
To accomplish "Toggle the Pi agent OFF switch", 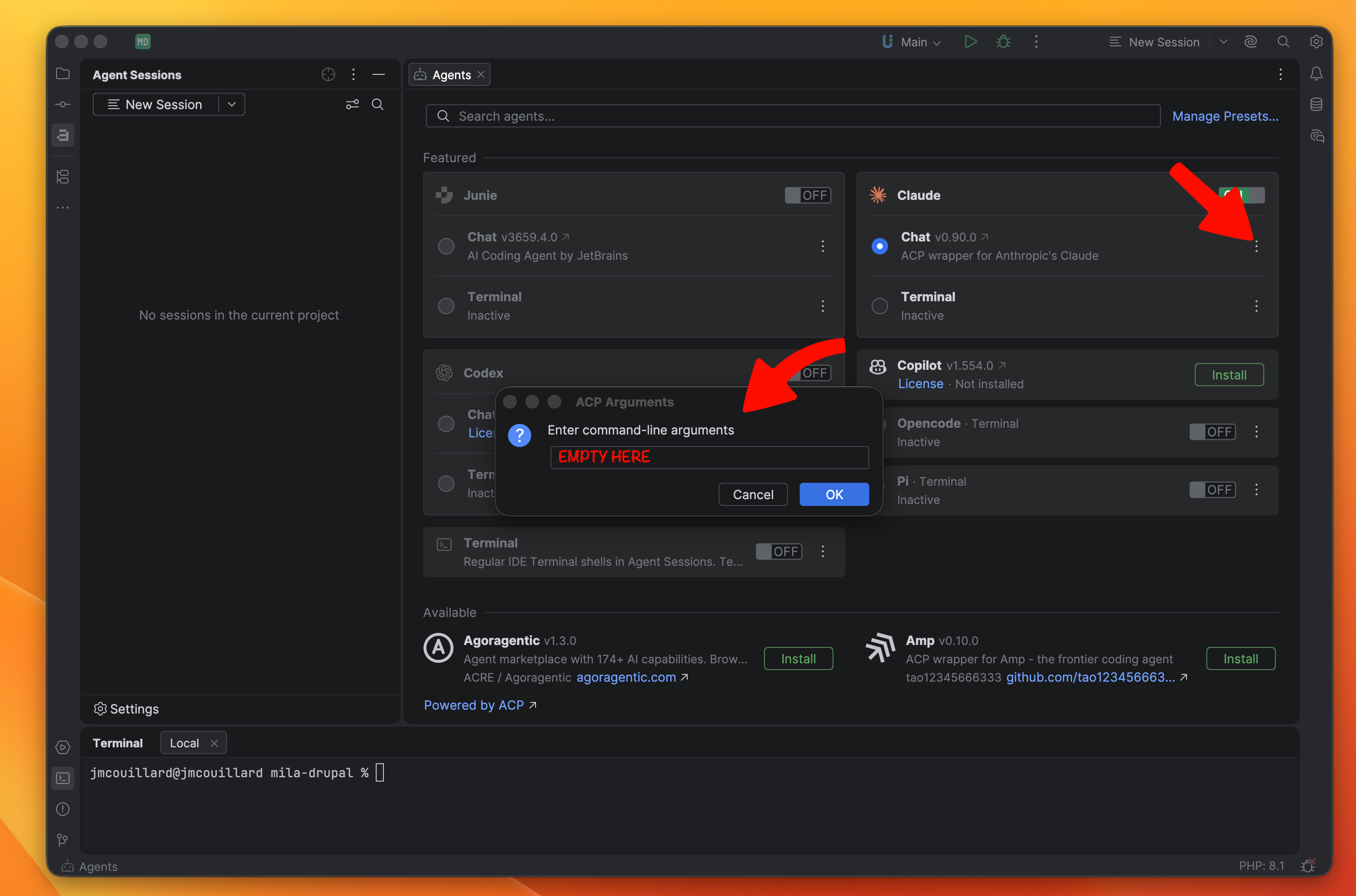I will [x=1212, y=490].
